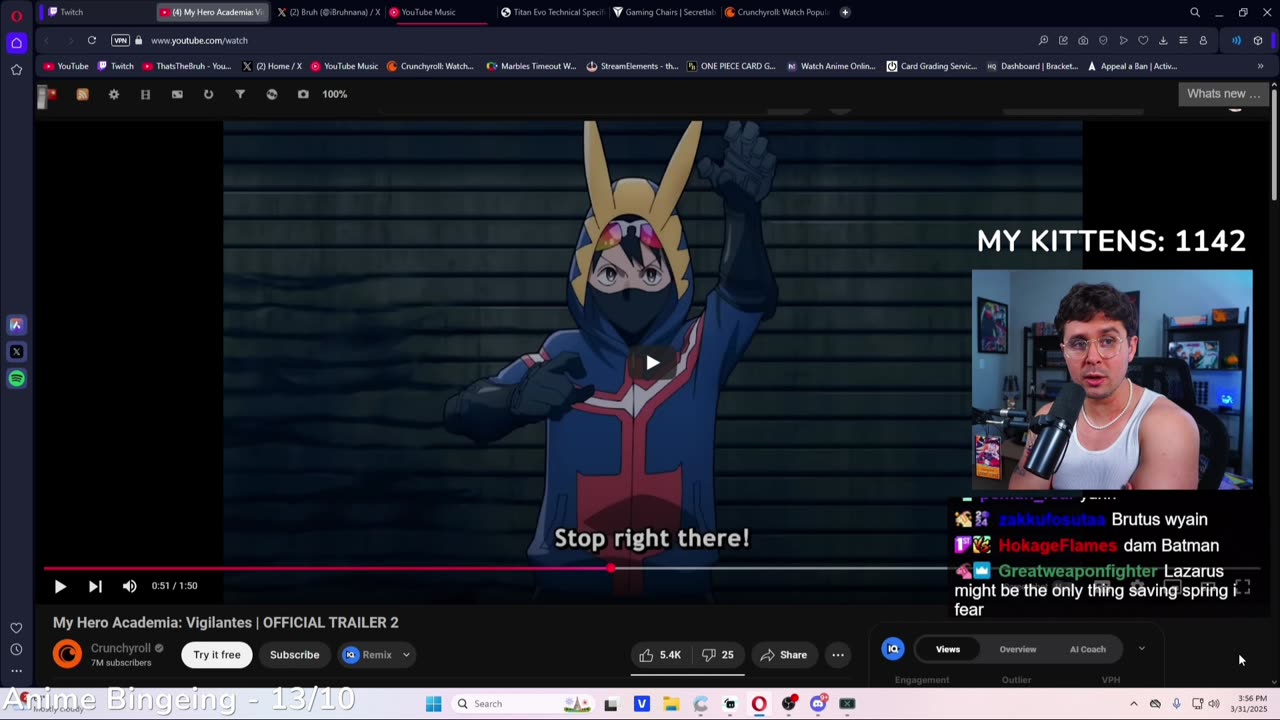1280x720 pixels.
Task: Open a new browser tab
Action: coord(845,12)
